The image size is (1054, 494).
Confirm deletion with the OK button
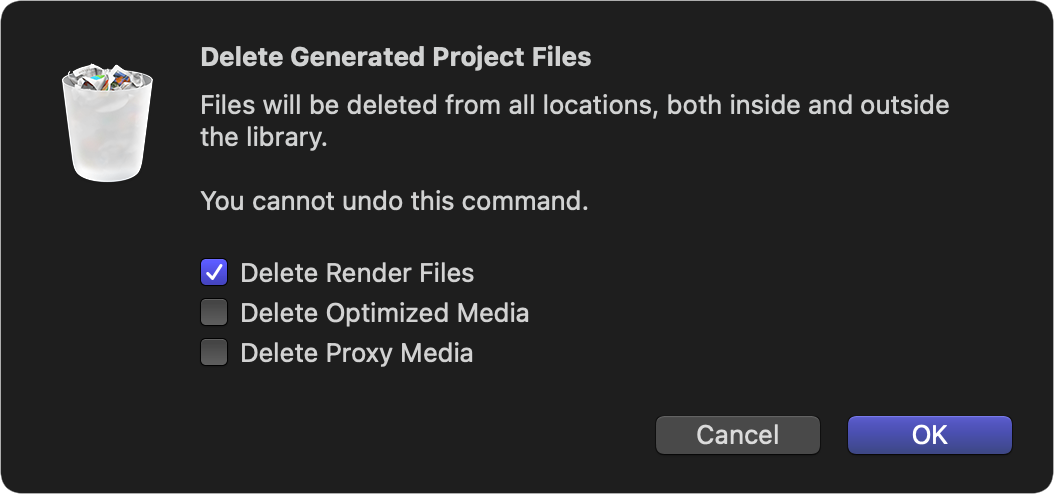click(x=930, y=435)
